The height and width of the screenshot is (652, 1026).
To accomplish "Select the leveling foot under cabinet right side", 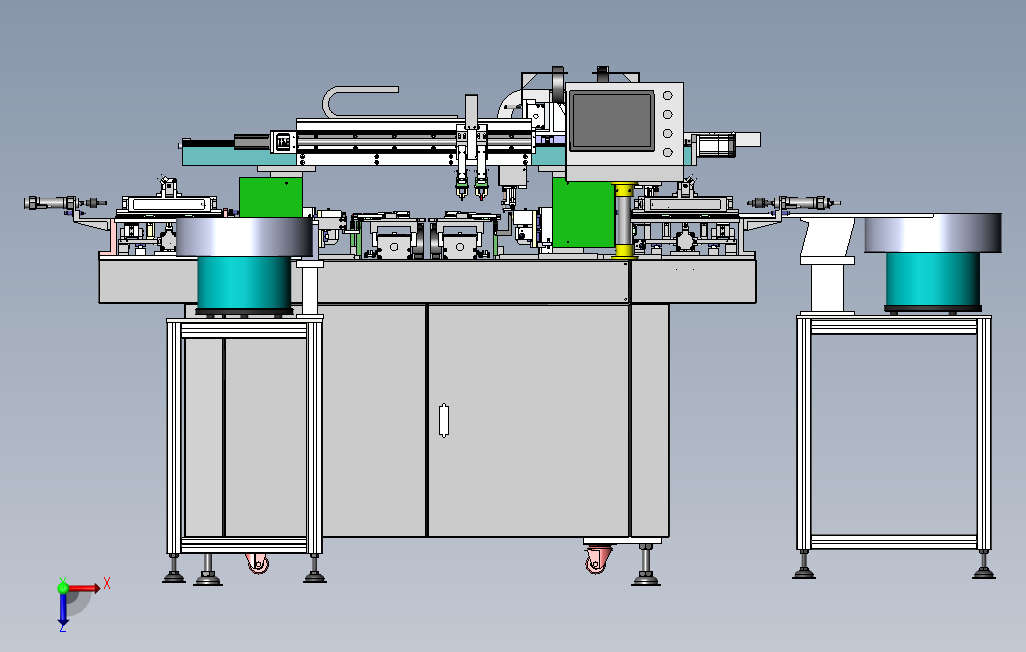I will coord(646,565).
